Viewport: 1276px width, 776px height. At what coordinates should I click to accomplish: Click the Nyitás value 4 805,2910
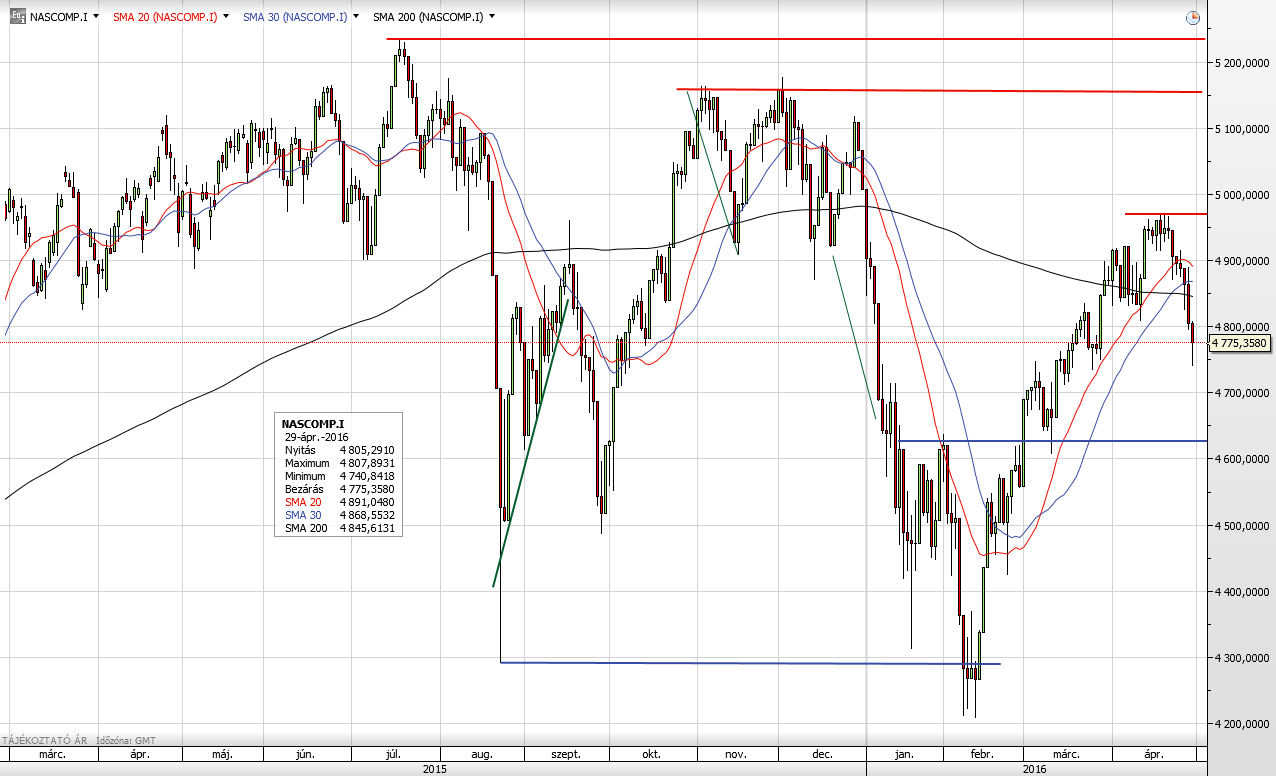point(367,450)
